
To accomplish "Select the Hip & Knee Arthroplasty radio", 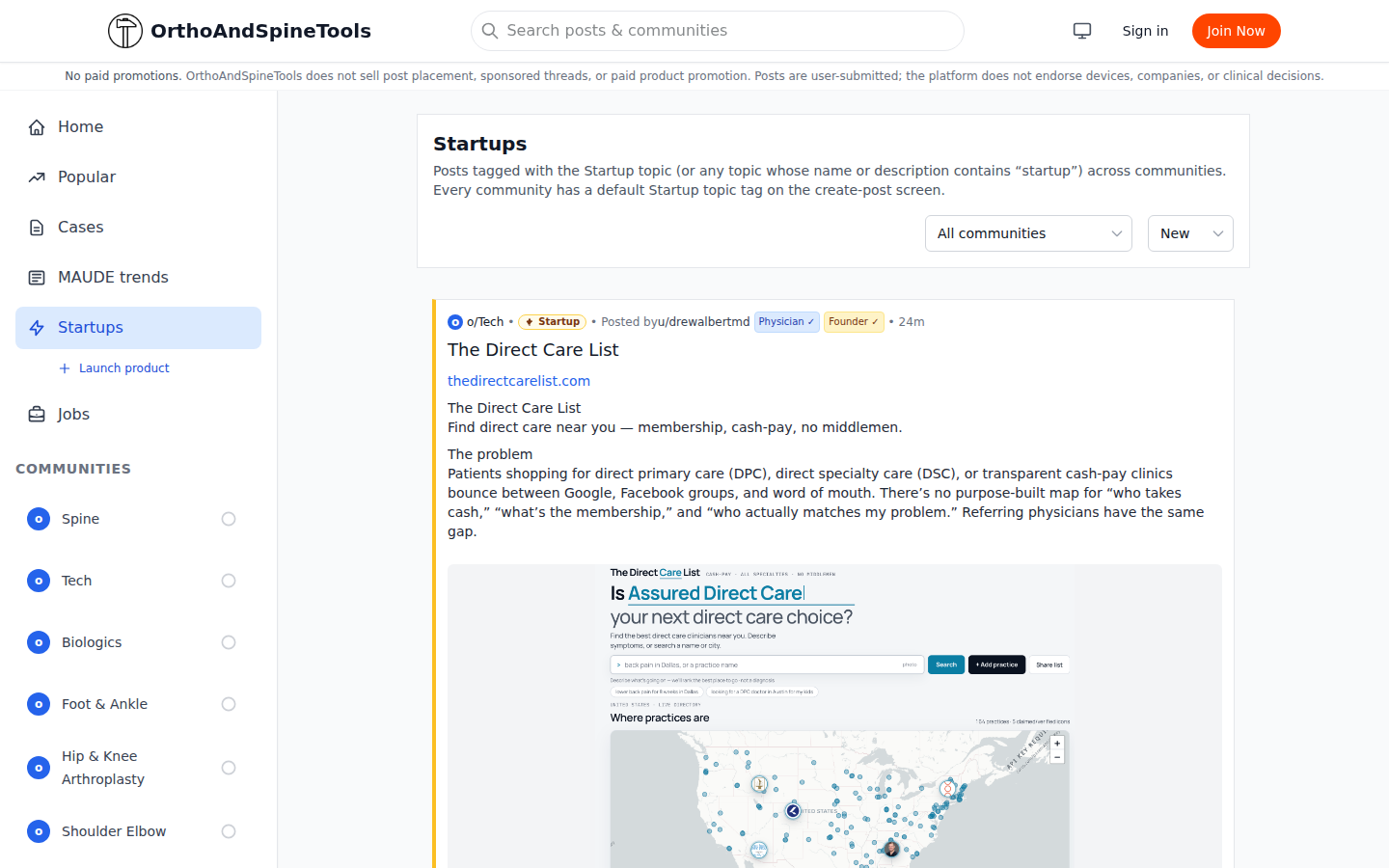I will pyautogui.click(x=229, y=768).
